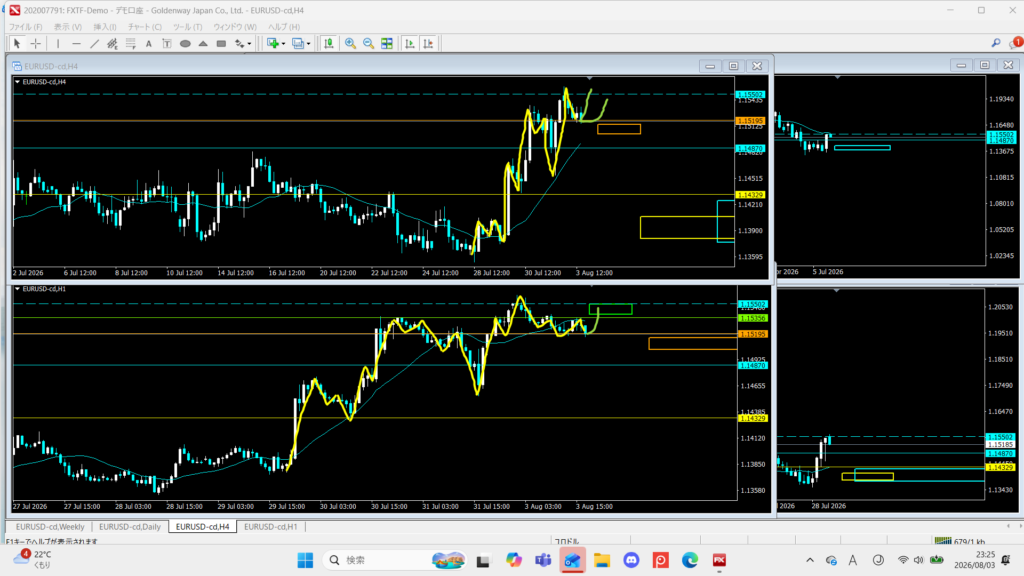
Task: Expand the profiles dropdown arrow
Action: [308, 44]
